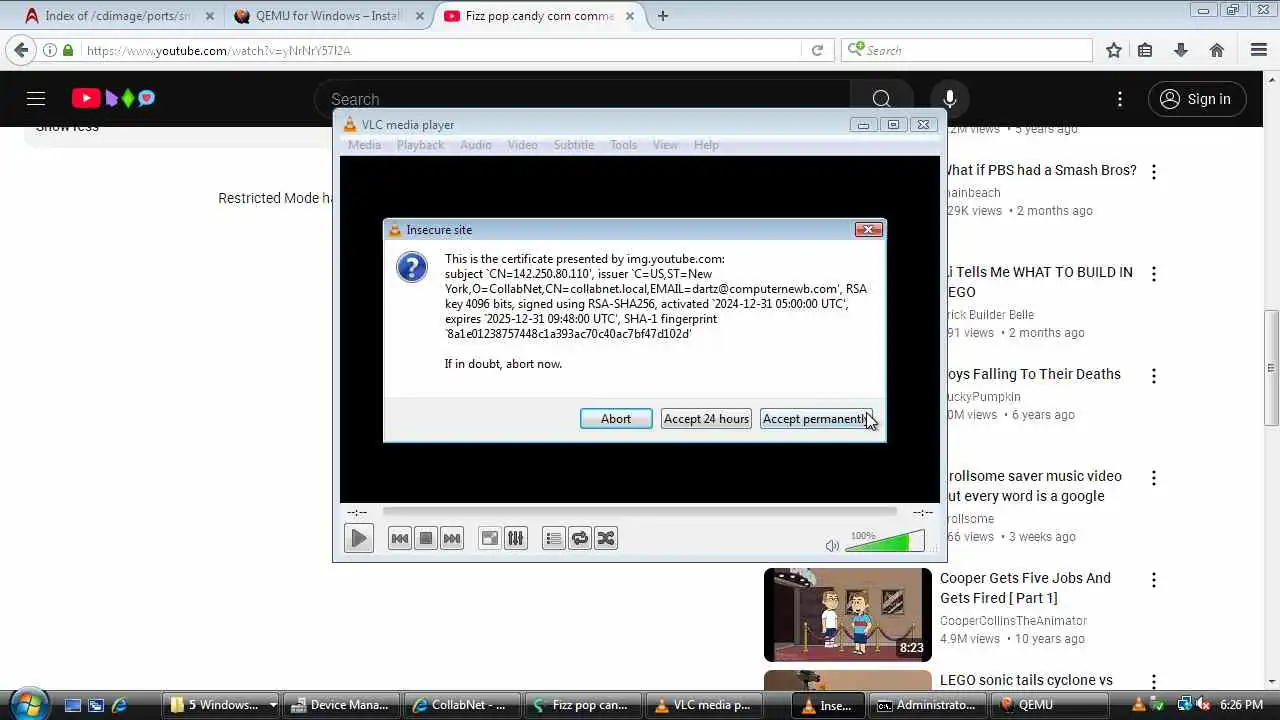Open the browser hamburger menu
This screenshot has height=720, width=1280.
pos(1259,50)
